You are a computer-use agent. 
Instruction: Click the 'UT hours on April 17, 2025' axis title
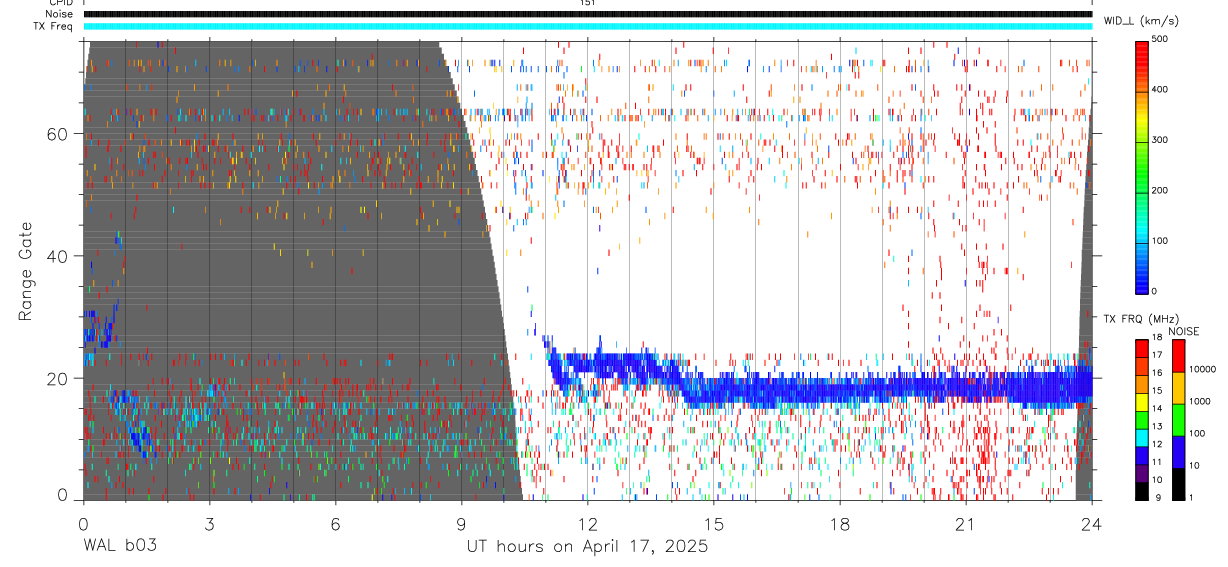[587, 546]
